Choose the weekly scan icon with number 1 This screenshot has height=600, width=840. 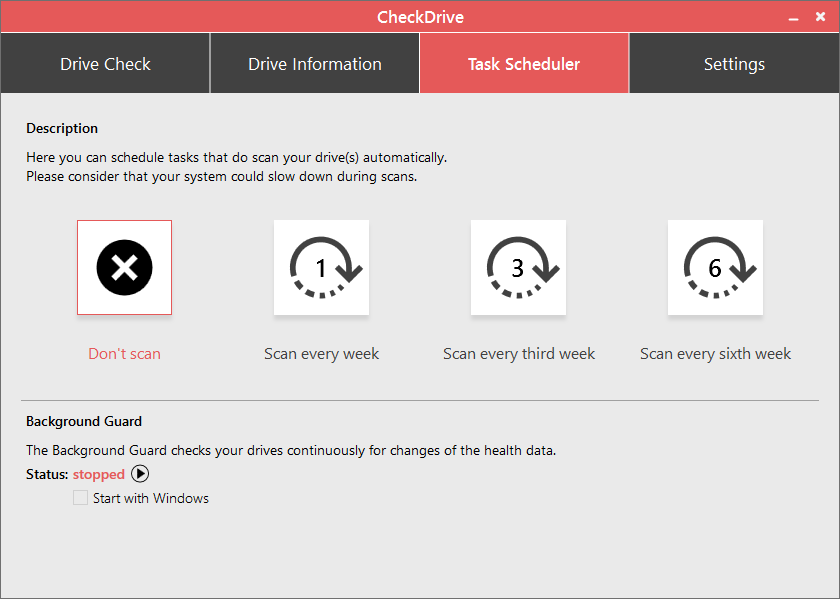[x=321, y=267]
